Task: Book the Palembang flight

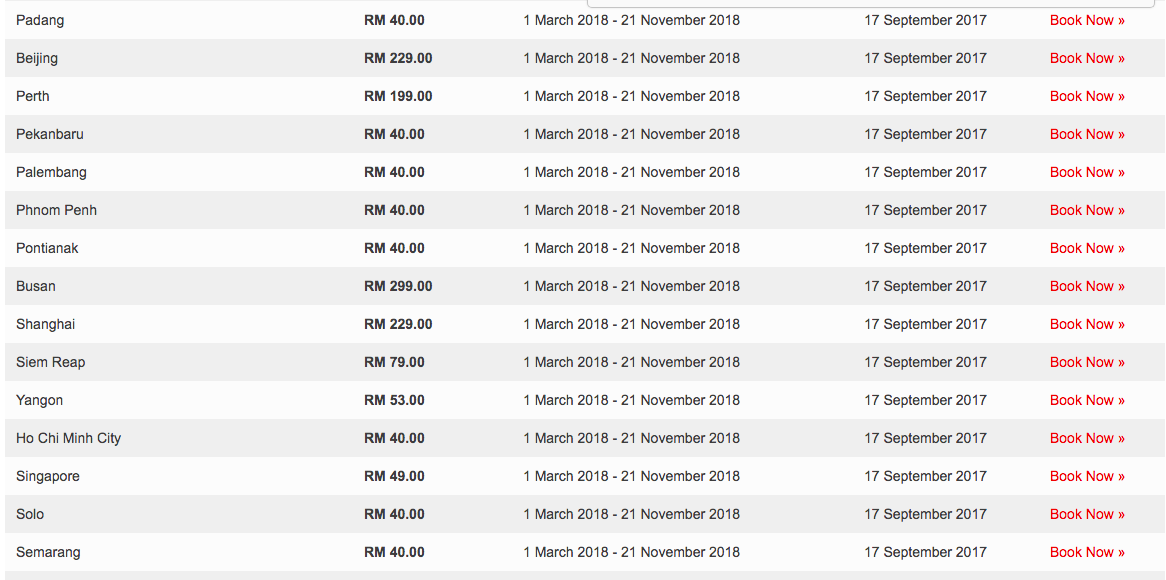Action: click(1086, 172)
